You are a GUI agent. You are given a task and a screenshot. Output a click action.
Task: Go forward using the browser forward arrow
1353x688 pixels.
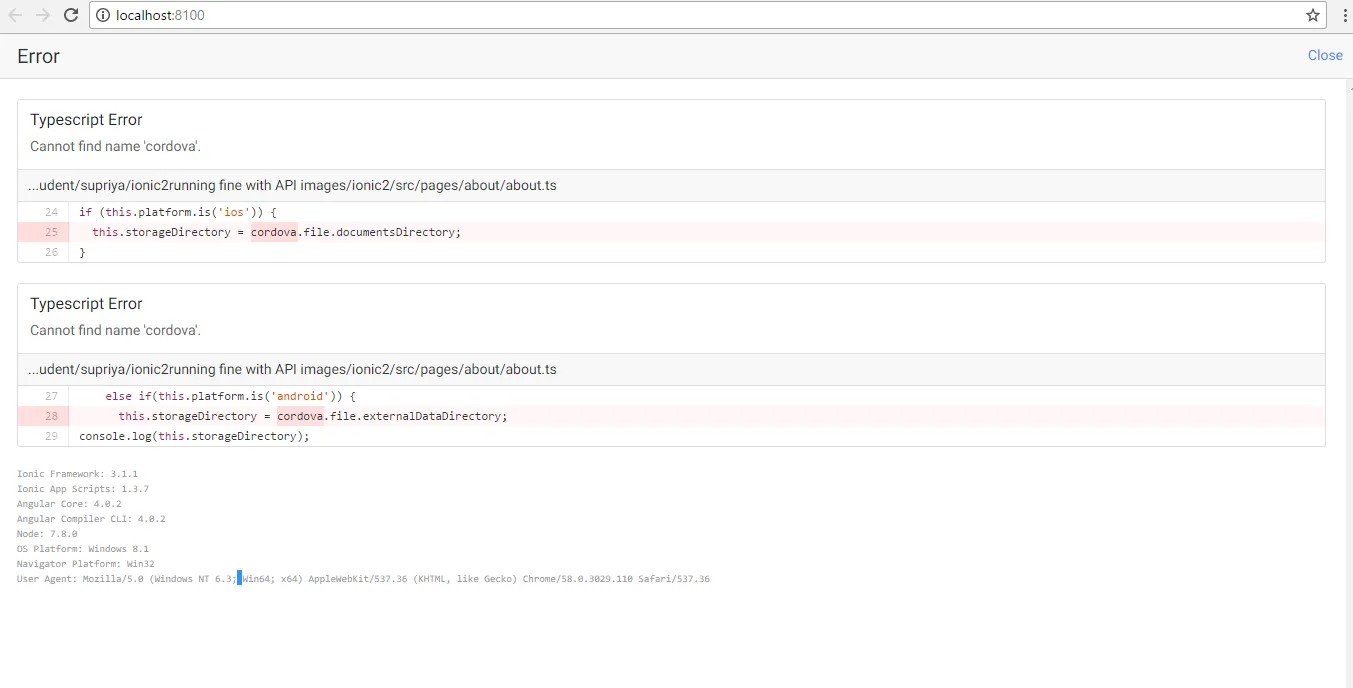42,15
